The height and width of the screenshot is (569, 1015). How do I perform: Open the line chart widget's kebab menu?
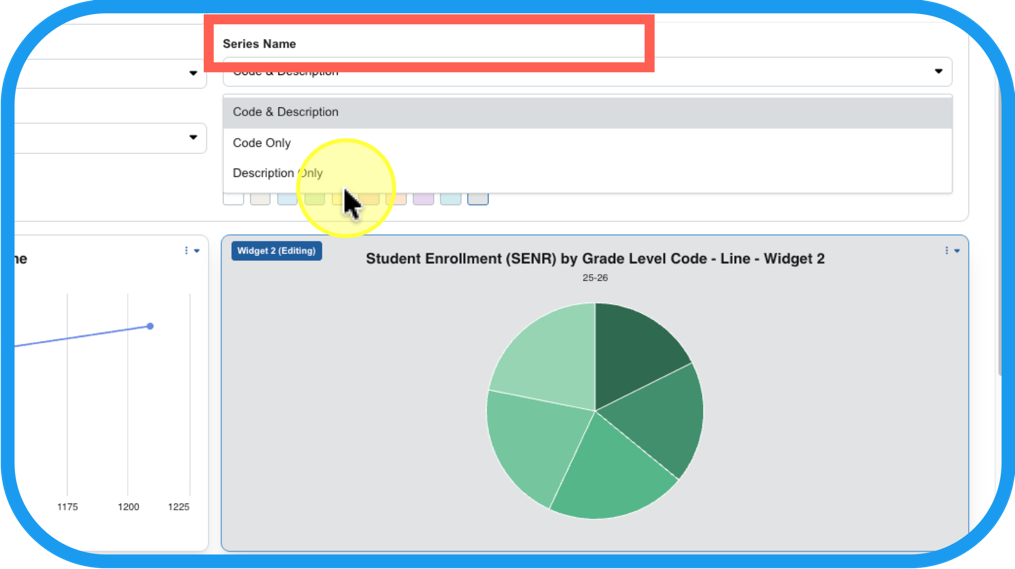pos(190,251)
